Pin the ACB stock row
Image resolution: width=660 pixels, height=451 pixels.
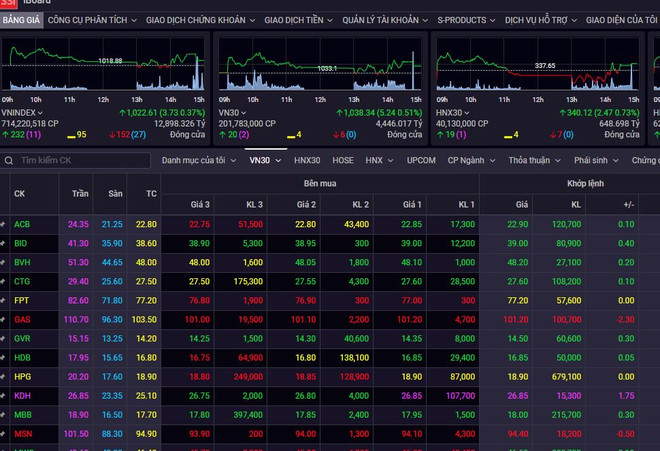(x=5, y=224)
